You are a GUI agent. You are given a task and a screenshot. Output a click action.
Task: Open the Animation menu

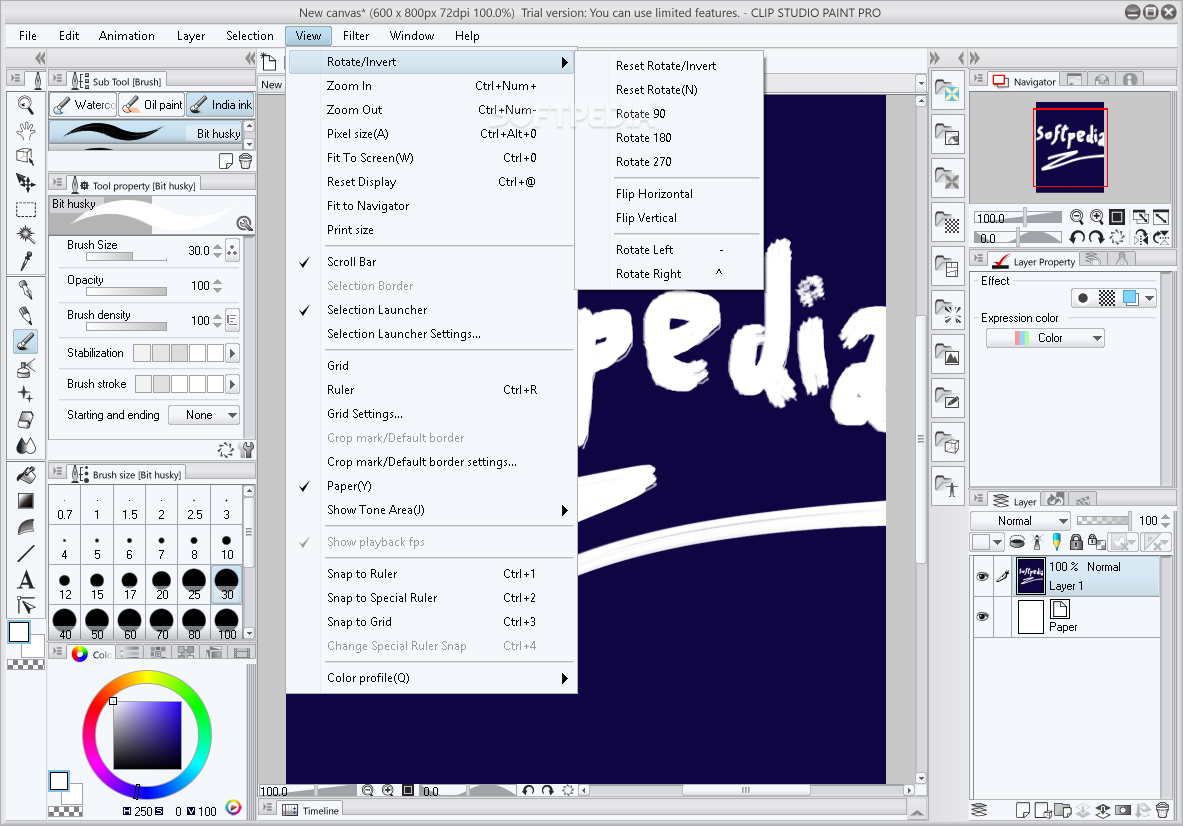click(127, 35)
